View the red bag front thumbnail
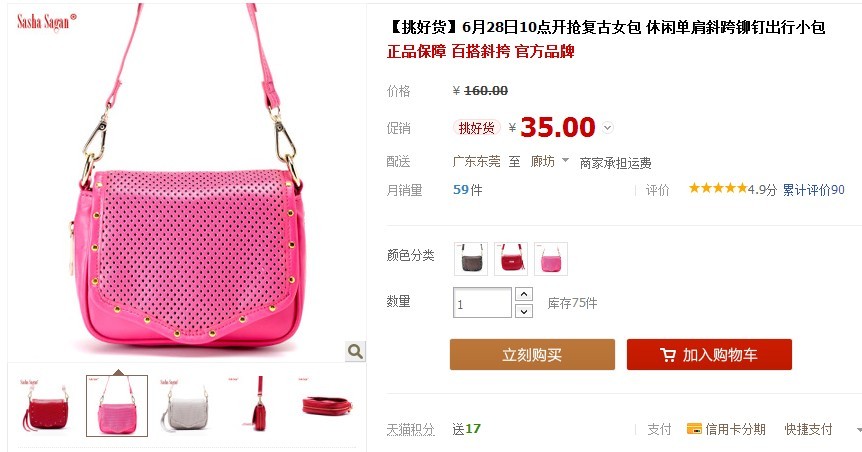This screenshot has width=862, height=452. click(x=46, y=406)
